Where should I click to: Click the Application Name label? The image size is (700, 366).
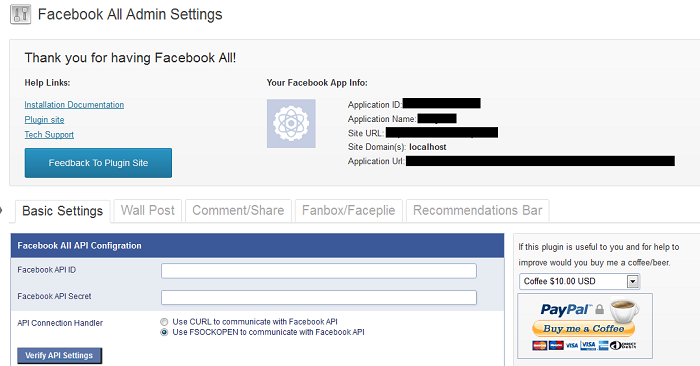tap(382, 119)
